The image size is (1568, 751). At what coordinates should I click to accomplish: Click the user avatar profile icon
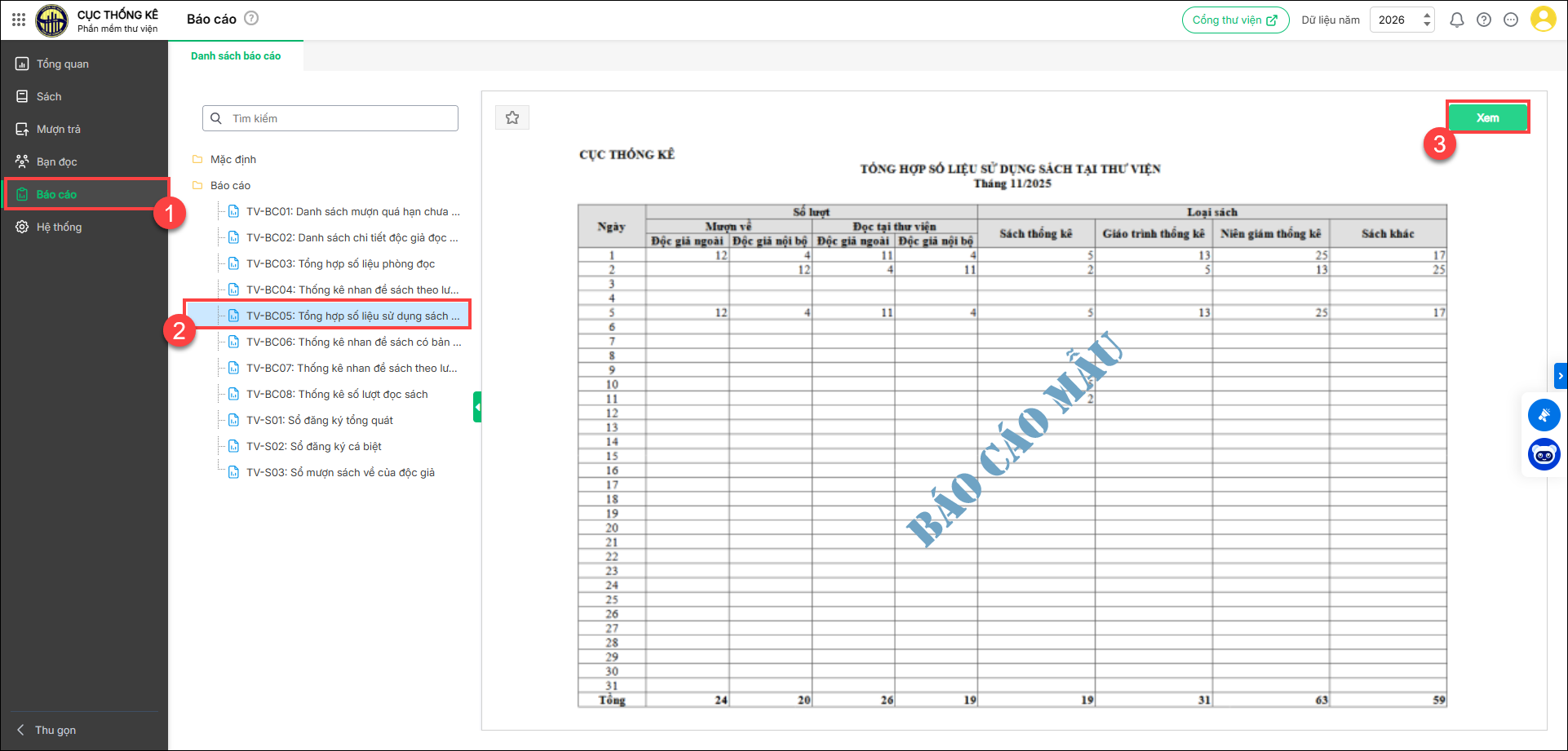tap(1543, 20)
